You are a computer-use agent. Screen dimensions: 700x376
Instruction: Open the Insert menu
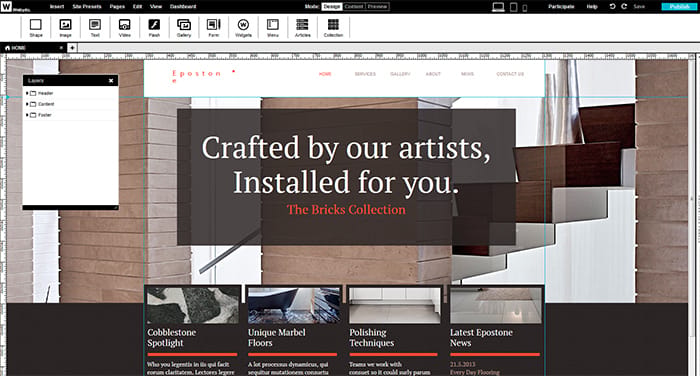click(57, 6)
